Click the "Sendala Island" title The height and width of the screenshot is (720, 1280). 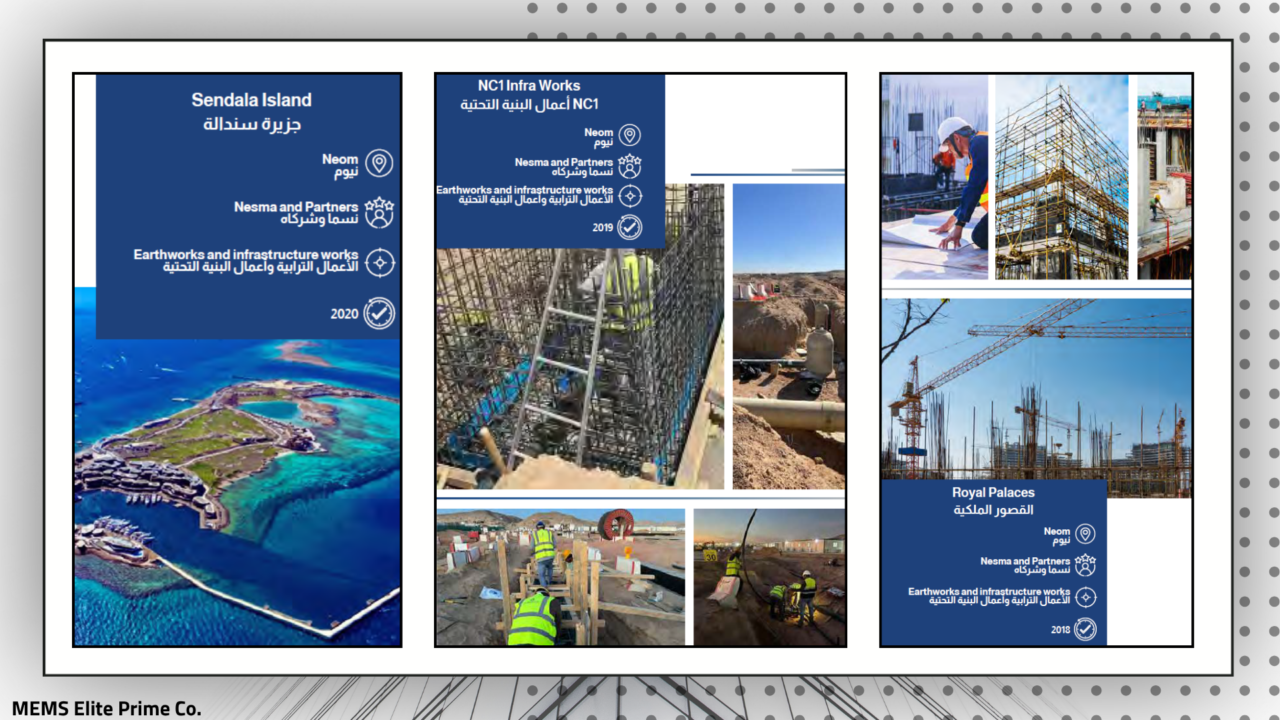click(252, 100)
